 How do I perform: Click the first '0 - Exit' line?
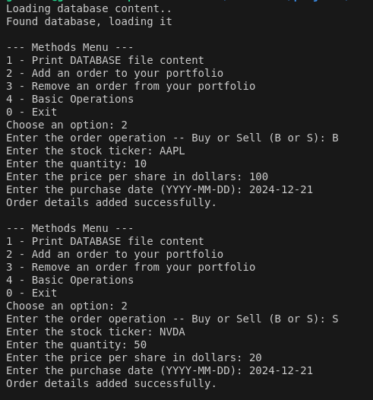tap(31, 112)
